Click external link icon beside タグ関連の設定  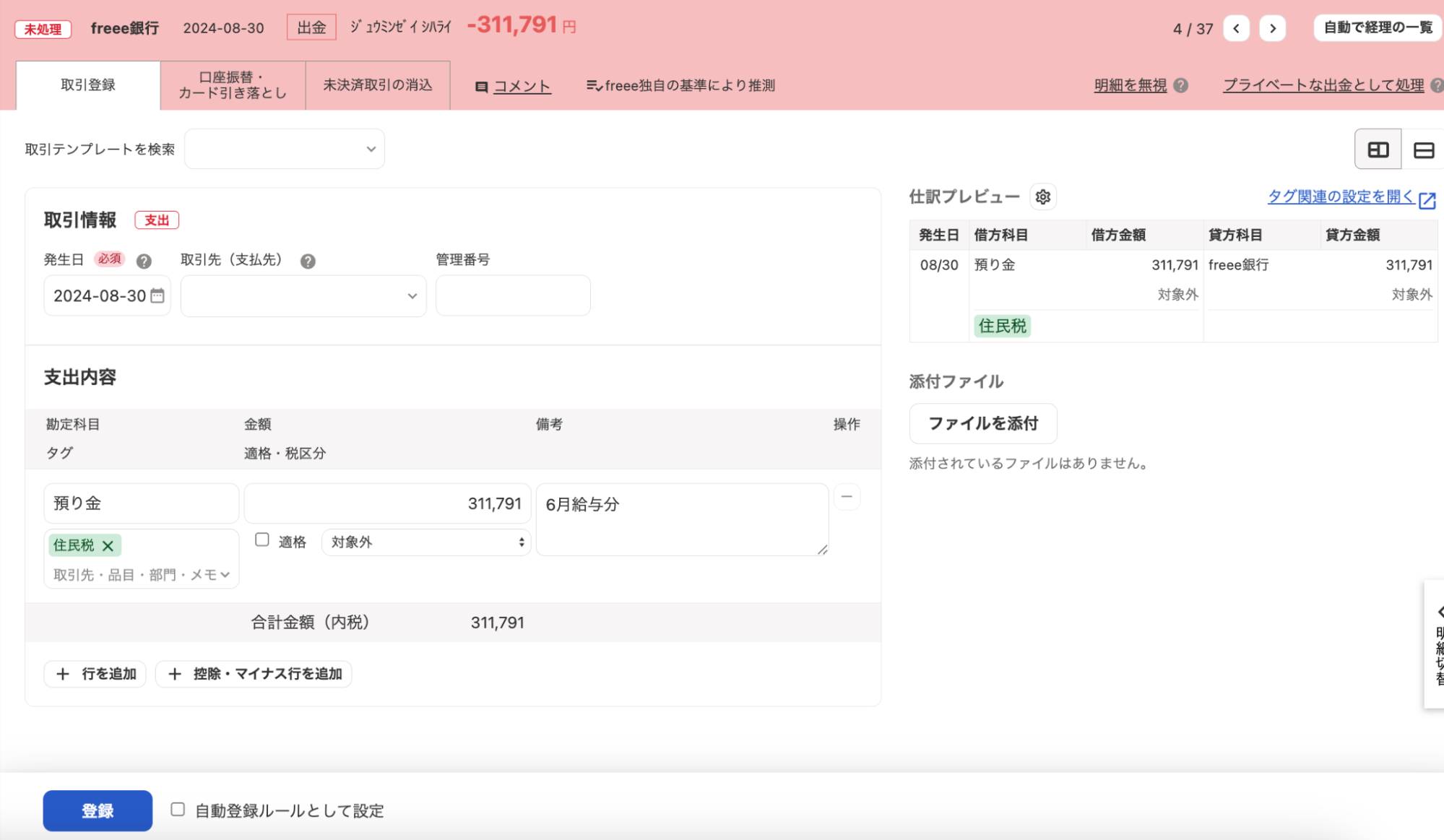pyautogui.click(x=1427, y=200)
